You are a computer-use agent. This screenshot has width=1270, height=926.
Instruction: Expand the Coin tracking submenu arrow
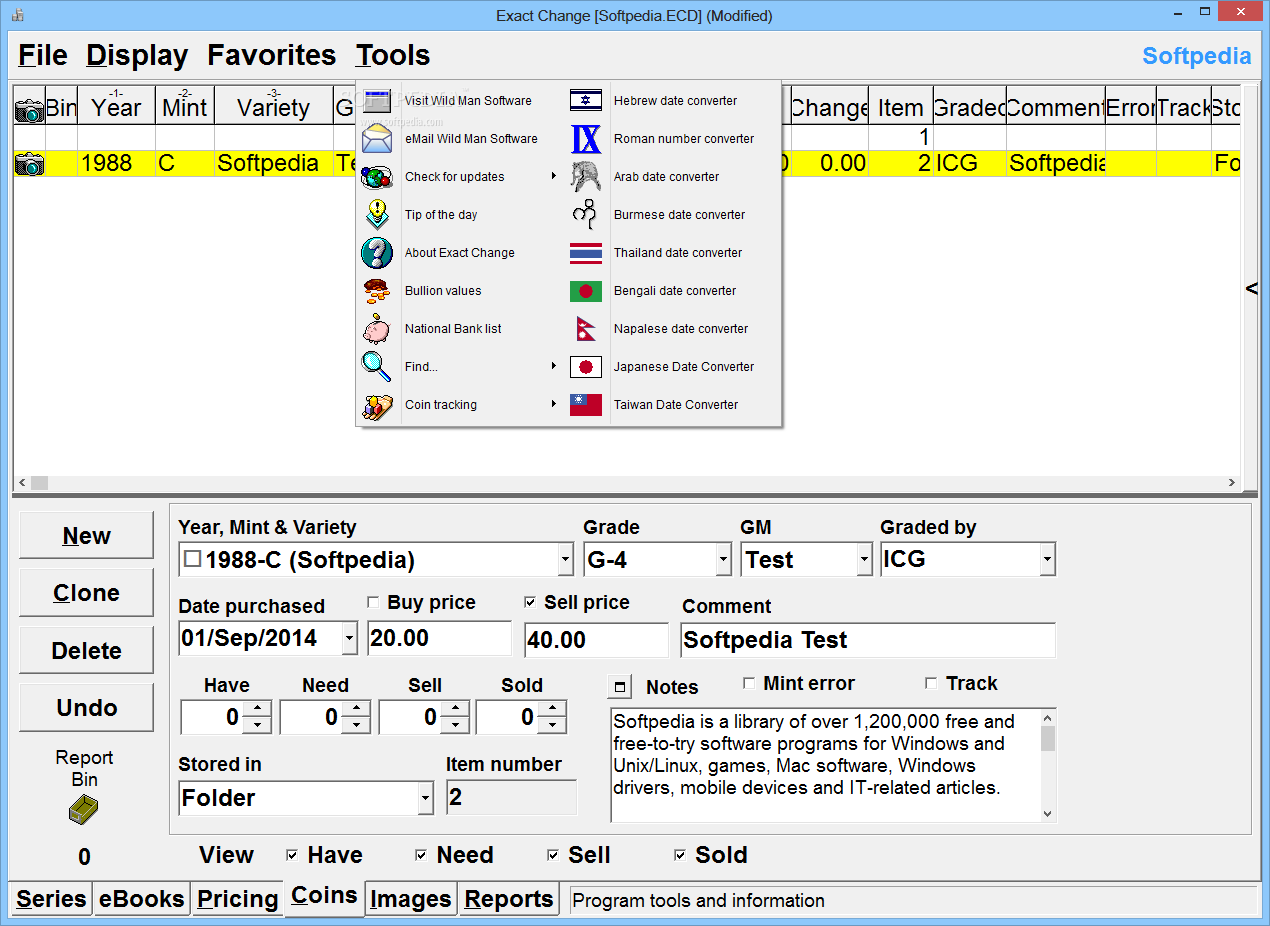pos(554,405)
